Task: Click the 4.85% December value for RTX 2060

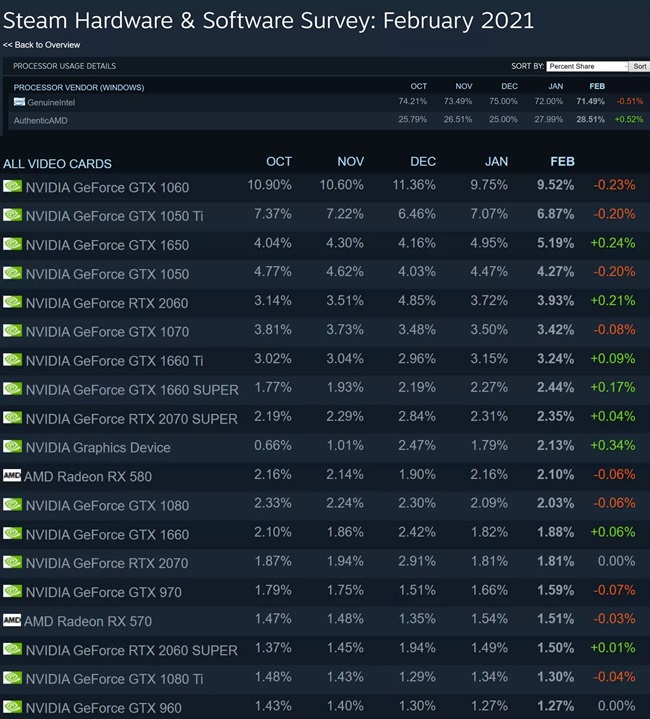Action: (x=417, y=301)
